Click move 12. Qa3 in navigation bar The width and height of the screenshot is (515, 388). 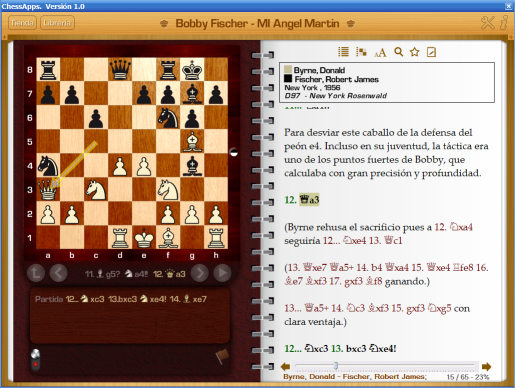point(169,274)
